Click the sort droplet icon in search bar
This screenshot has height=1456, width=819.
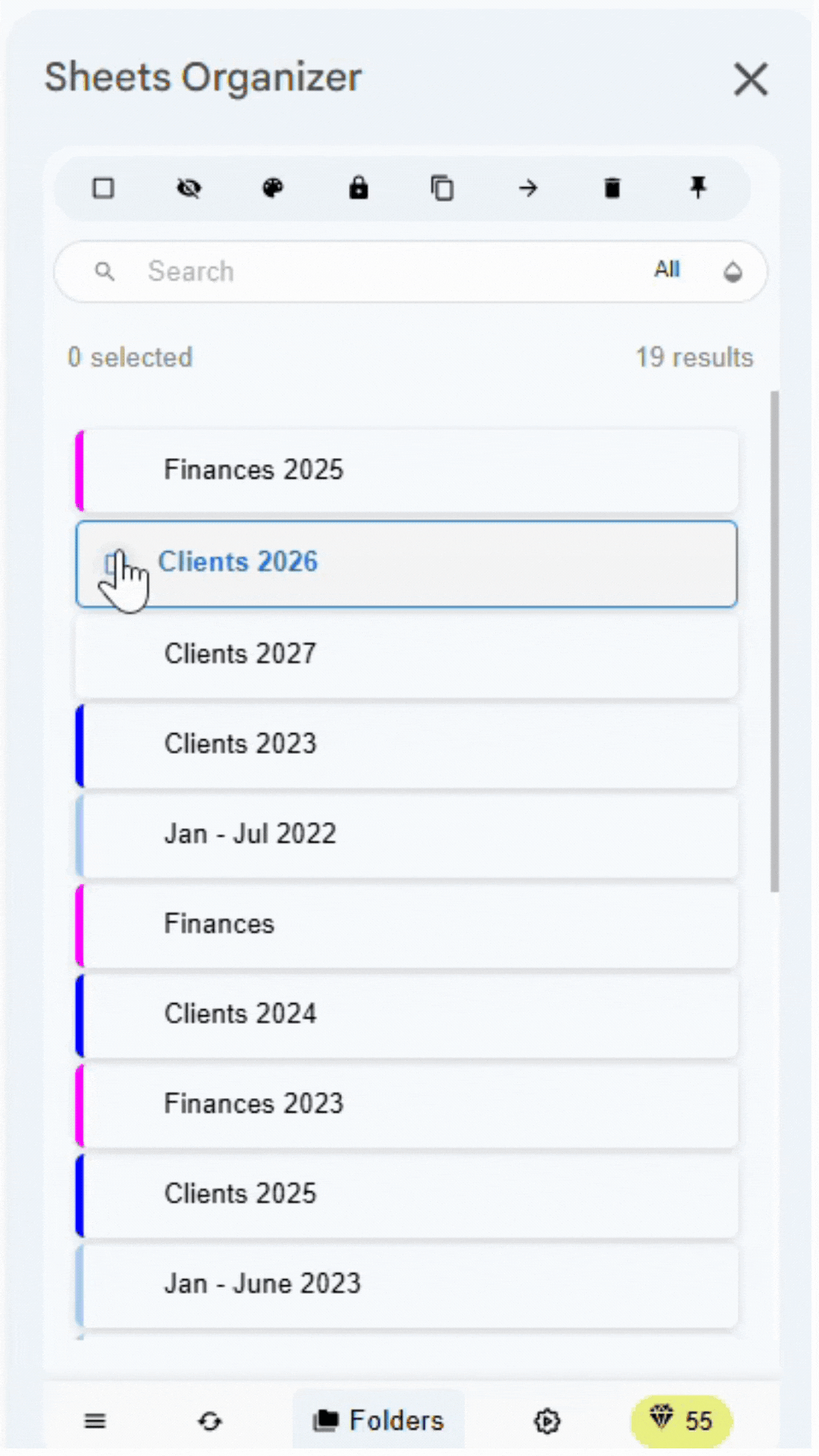[733, 271]
